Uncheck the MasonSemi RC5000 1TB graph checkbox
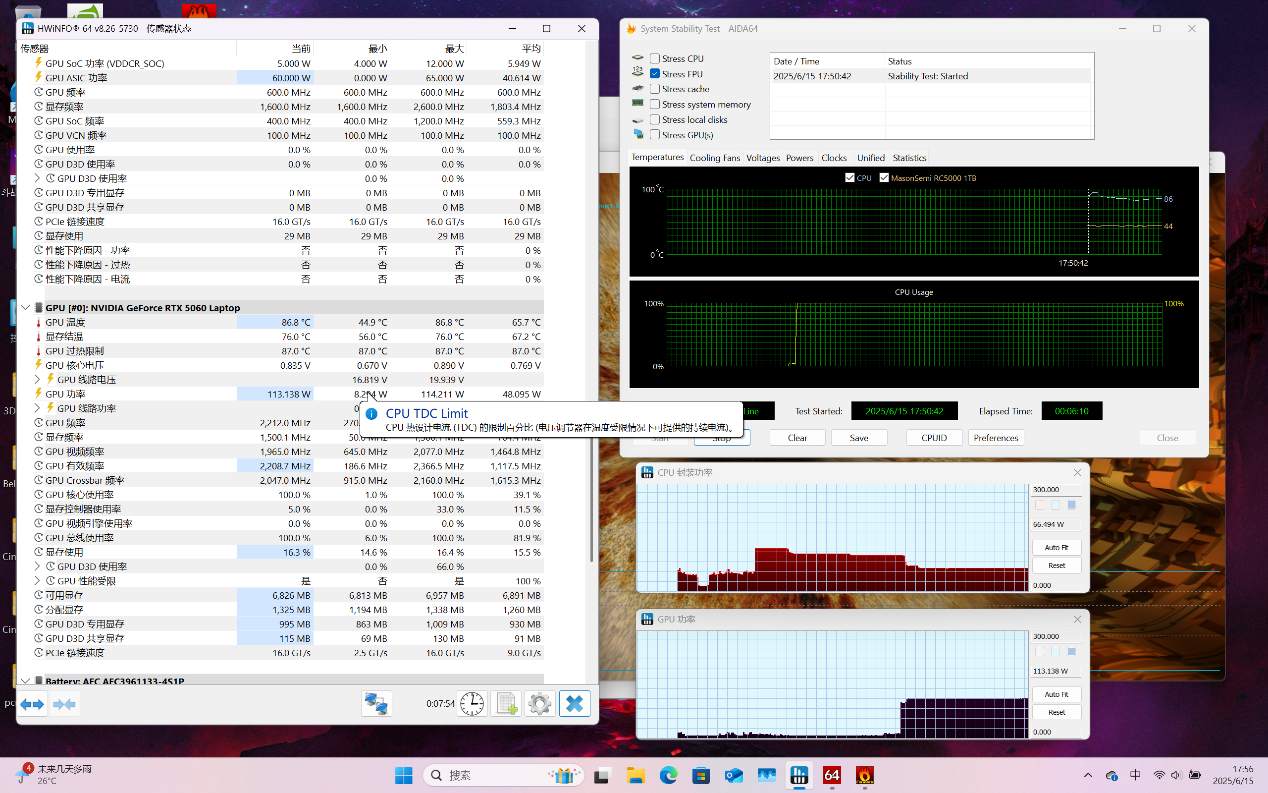This screenshot has width=1268, height=793. pyautogui.click(x=884, y=178)
